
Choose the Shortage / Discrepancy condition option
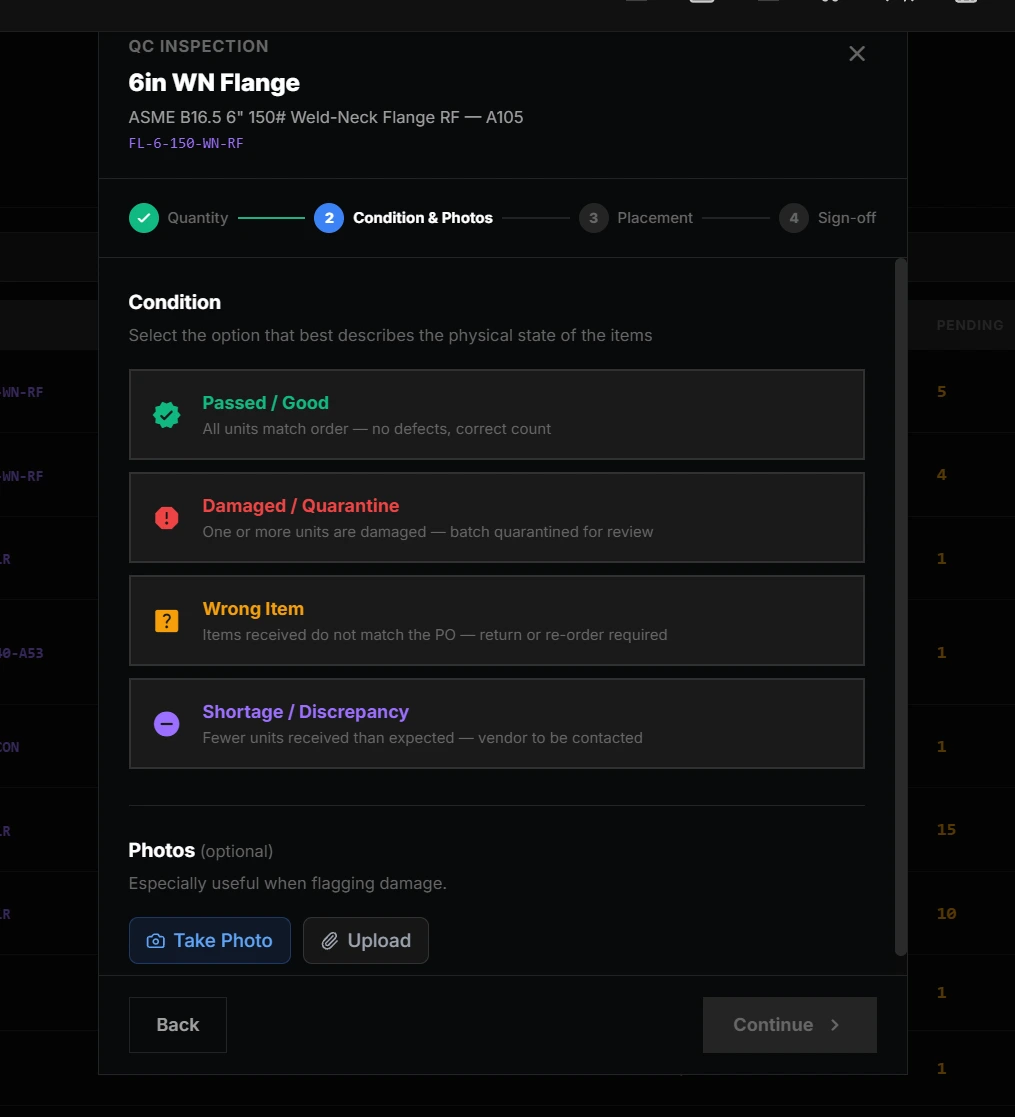(496, 724)
